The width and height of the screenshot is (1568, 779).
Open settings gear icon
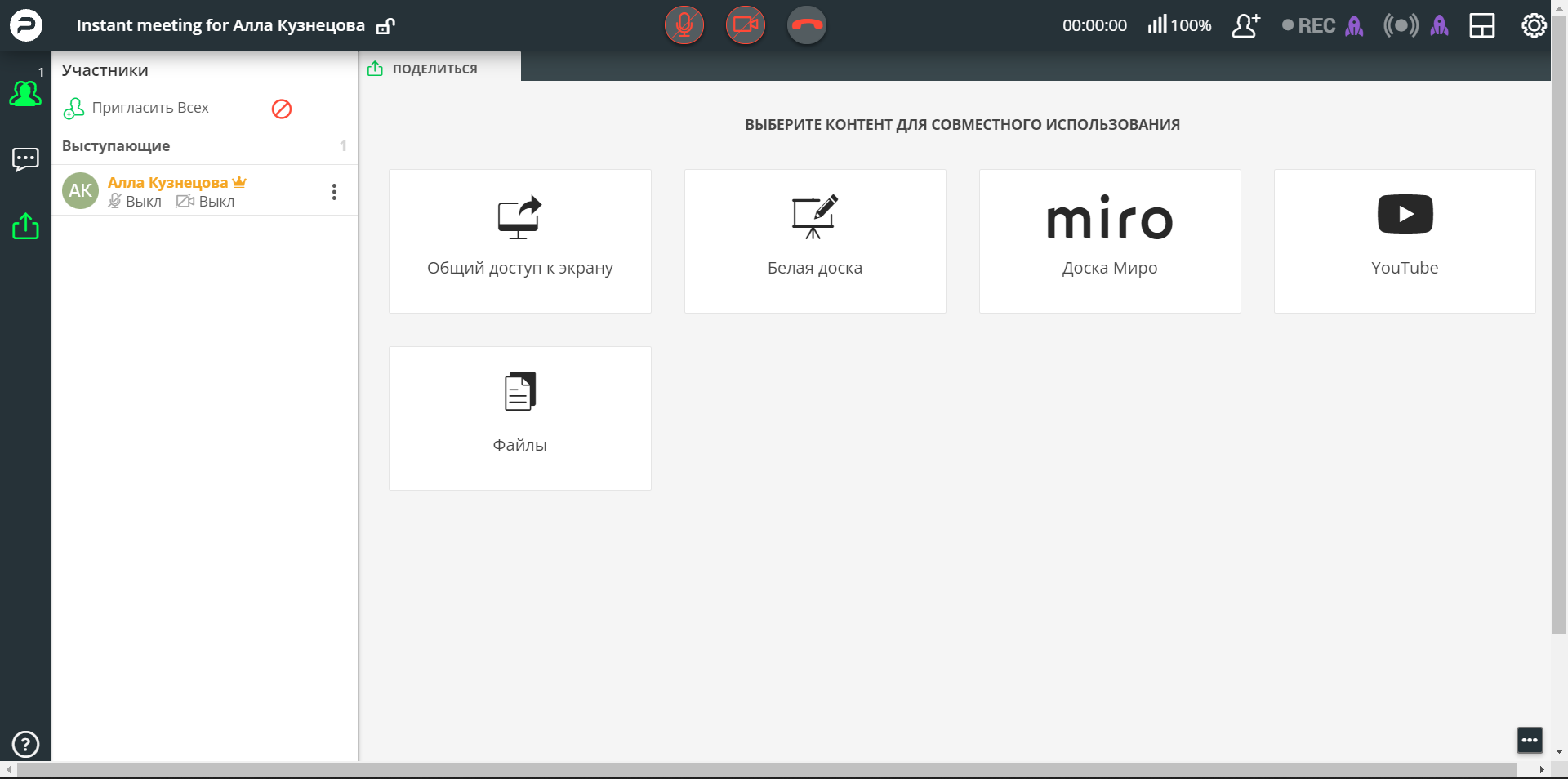[1534, 25]
